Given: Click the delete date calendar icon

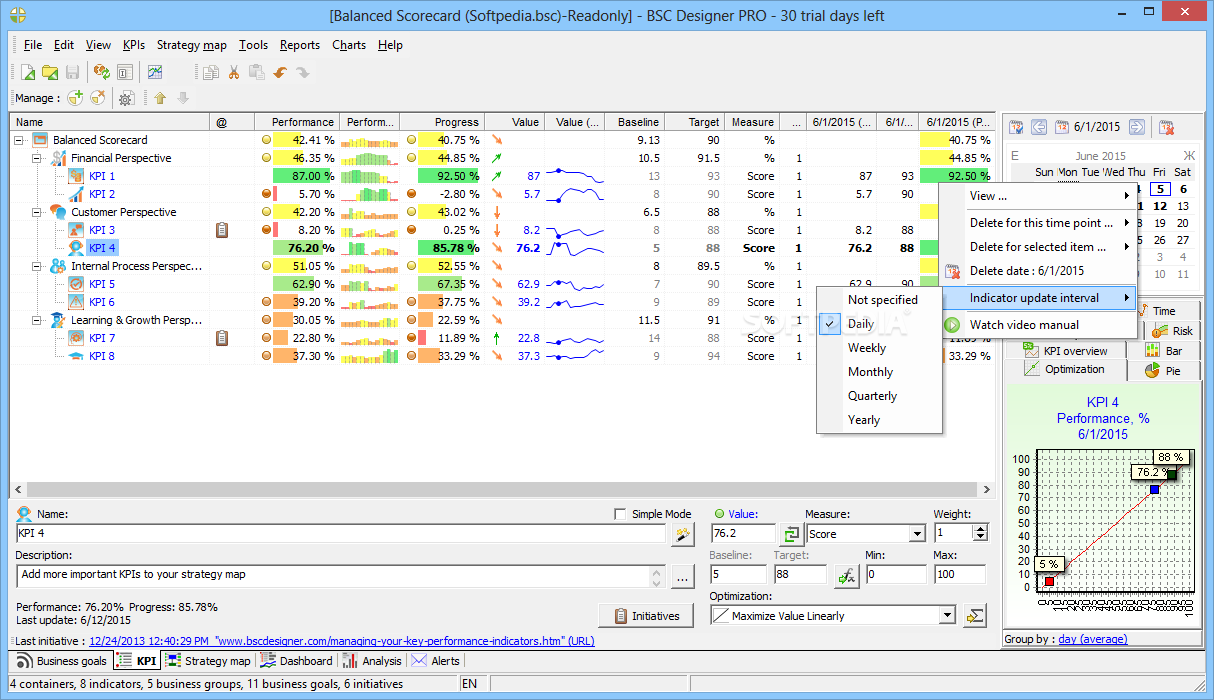Looking at the screenshot, I should click(1166, 127).
